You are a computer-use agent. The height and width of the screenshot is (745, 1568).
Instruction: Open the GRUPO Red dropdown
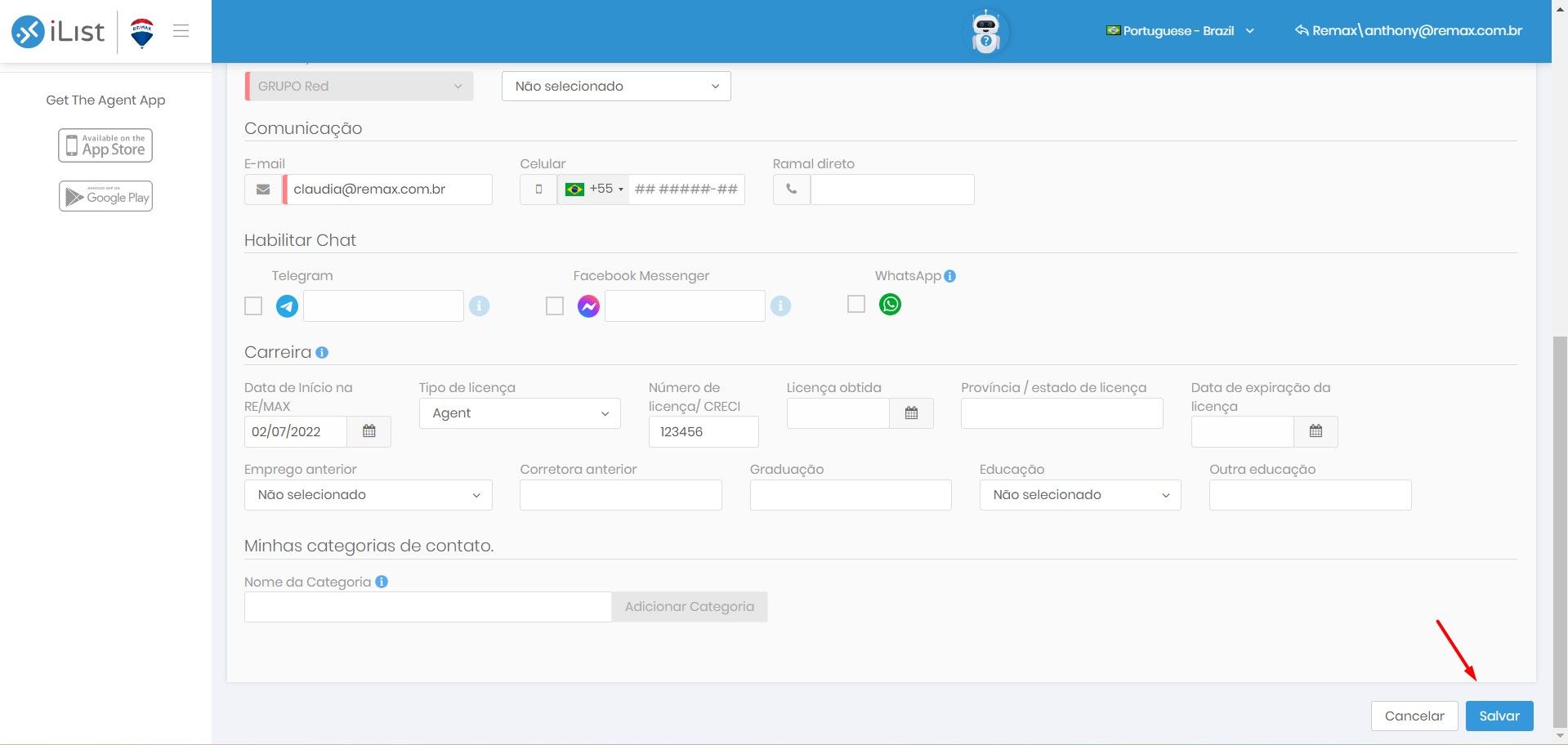(x=359, y=87)
